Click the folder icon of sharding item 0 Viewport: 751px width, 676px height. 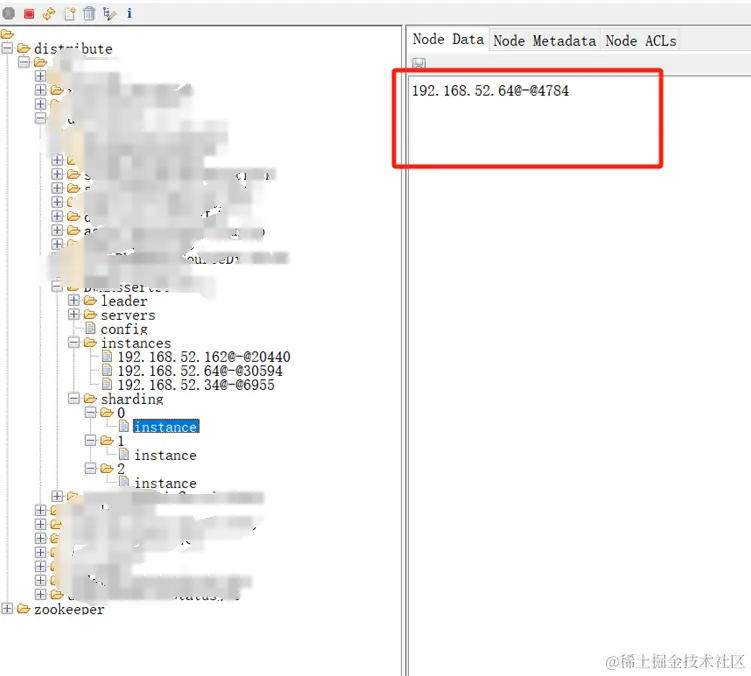tap(107, 412)
